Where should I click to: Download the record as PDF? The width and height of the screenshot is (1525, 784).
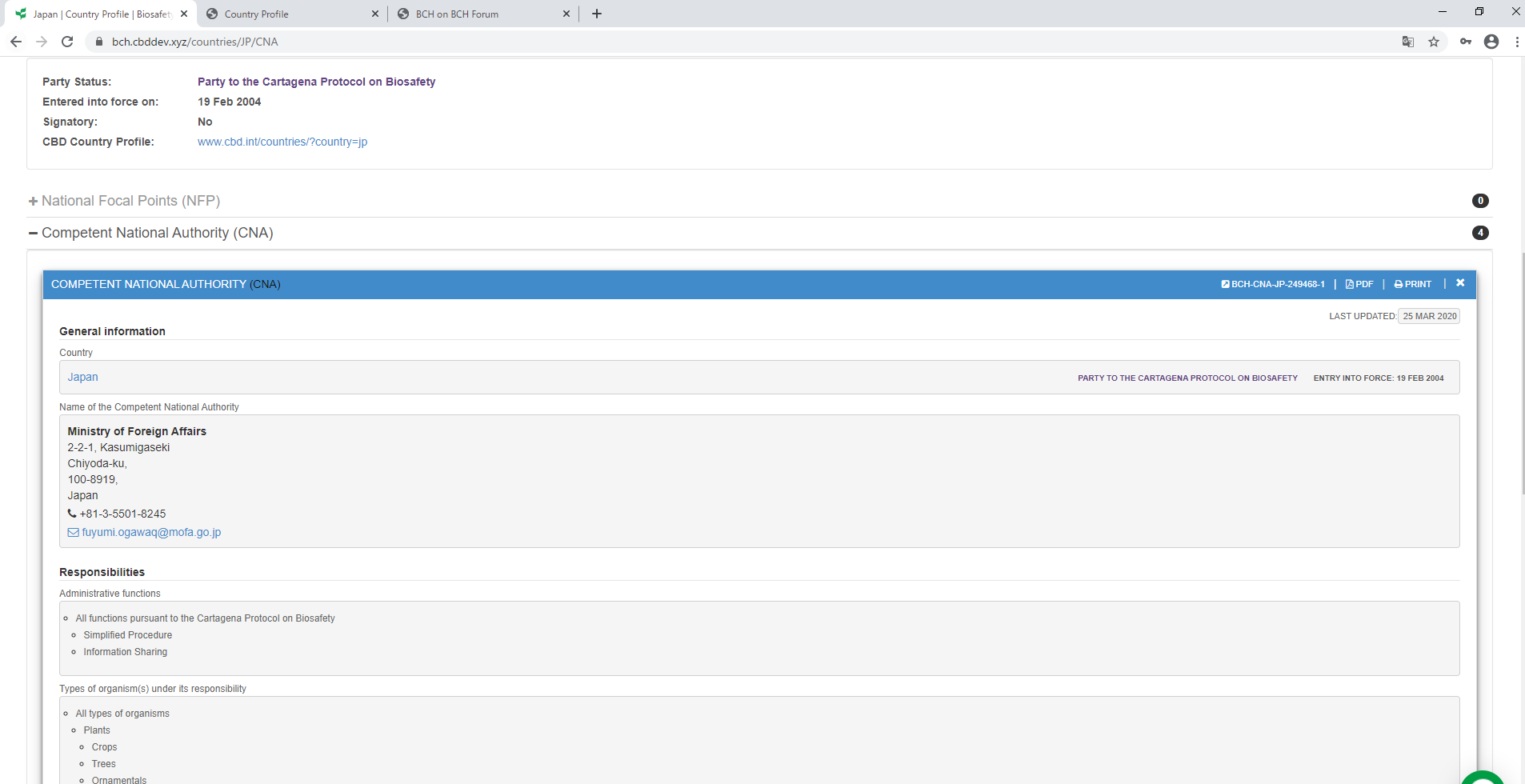[x=1359, y=284]
